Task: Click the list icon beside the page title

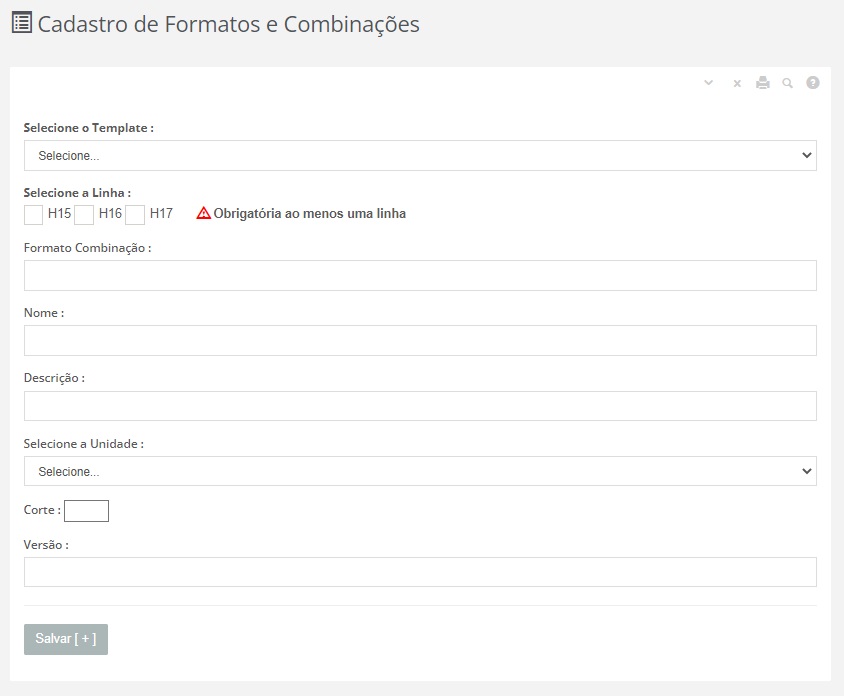Action: coord(22,23)
